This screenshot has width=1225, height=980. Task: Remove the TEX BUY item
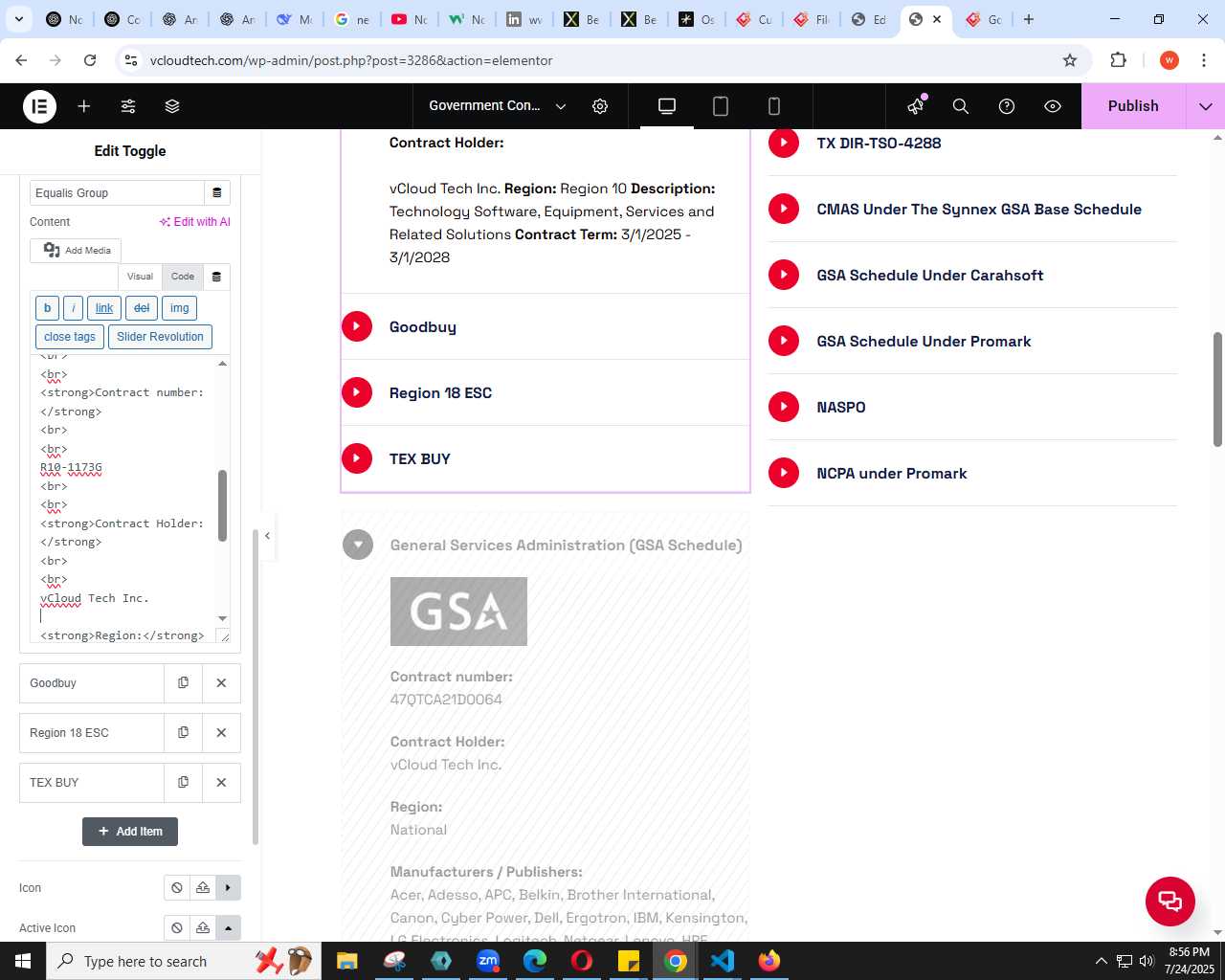tap(221, 783)
